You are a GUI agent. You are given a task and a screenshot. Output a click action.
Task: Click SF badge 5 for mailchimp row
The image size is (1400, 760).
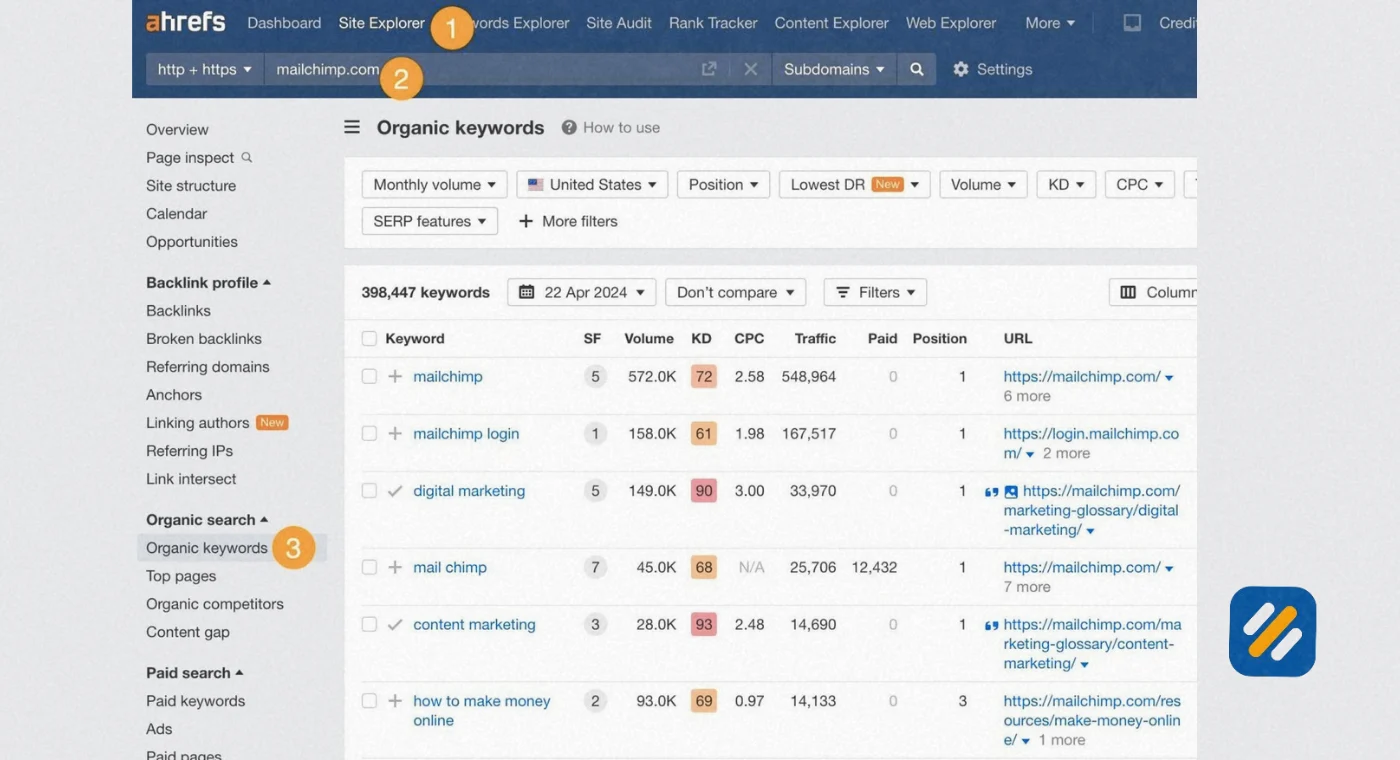pyautogui.click(x=595, y=377)
